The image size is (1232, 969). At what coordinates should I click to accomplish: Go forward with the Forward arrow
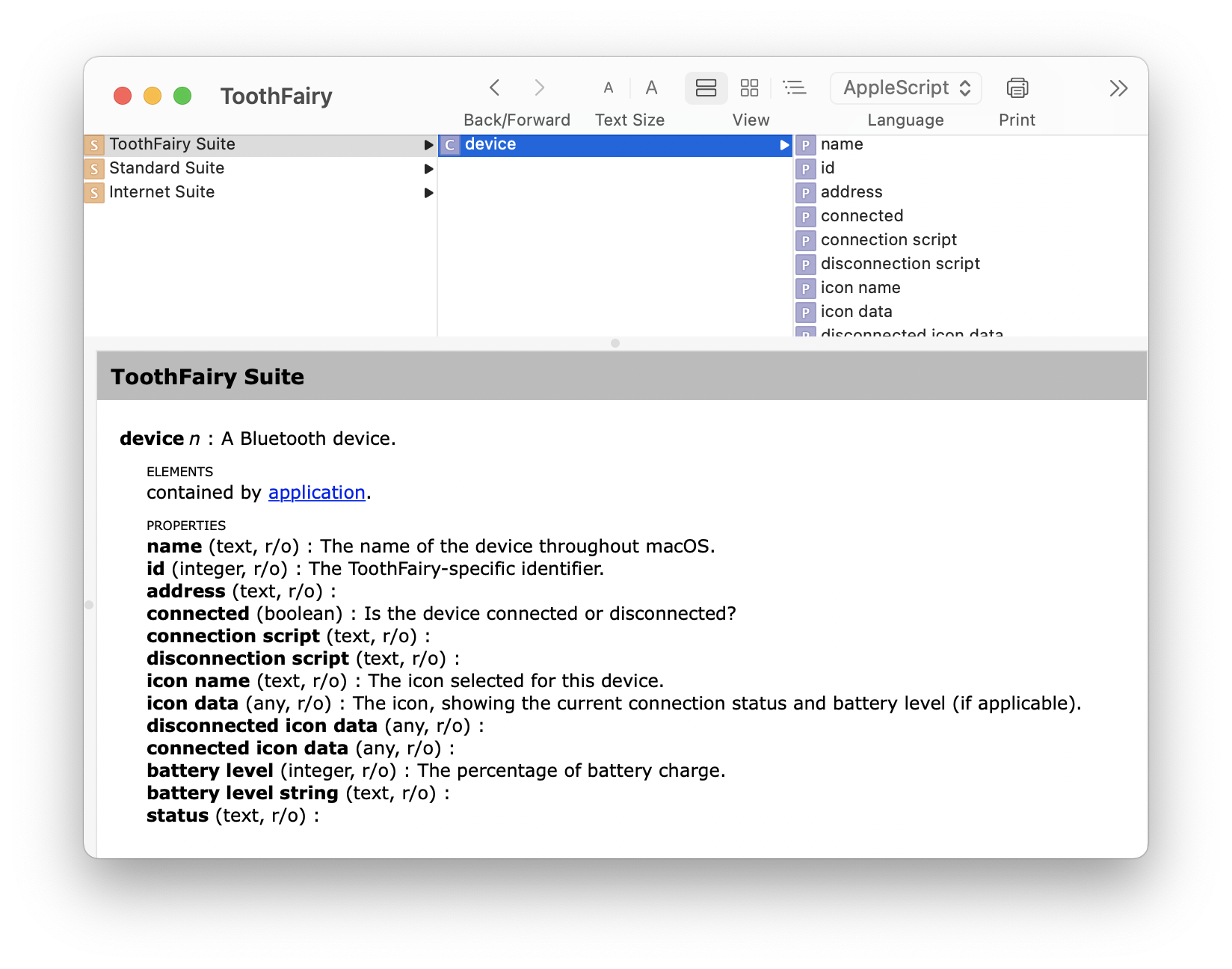[x=539, y=88]
